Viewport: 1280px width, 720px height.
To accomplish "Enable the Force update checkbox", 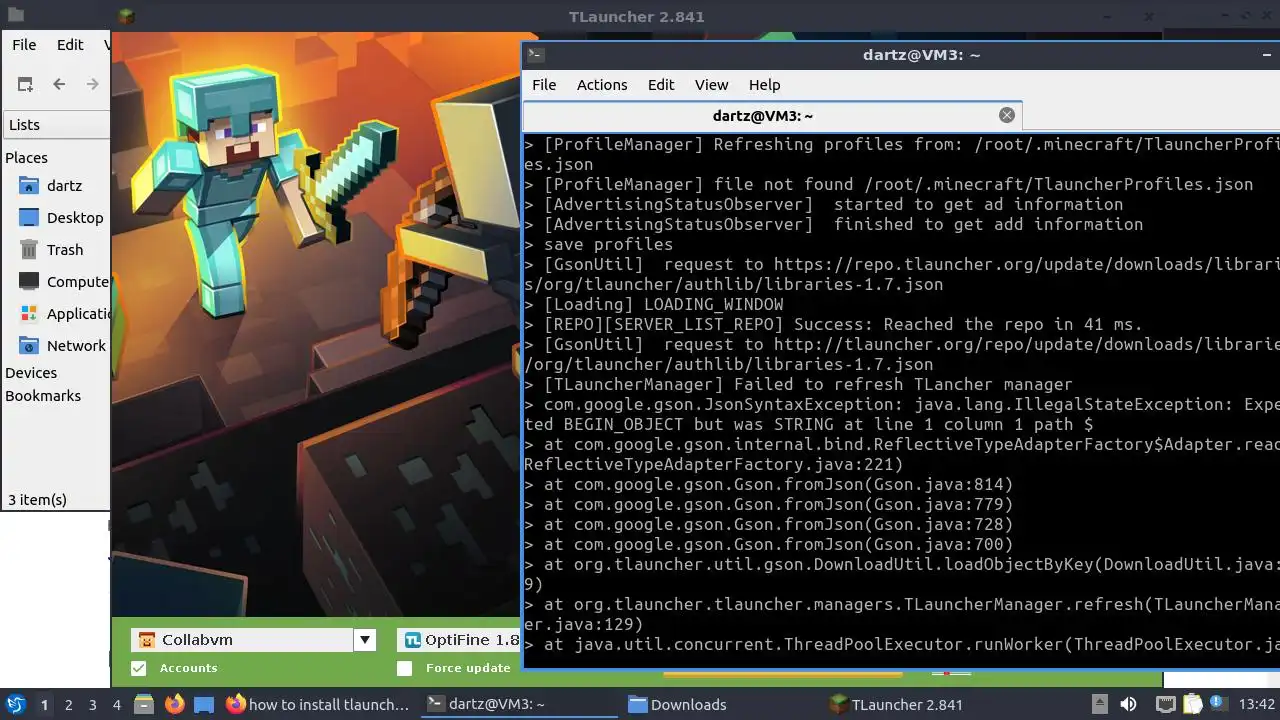I will (x=404, y=668).
